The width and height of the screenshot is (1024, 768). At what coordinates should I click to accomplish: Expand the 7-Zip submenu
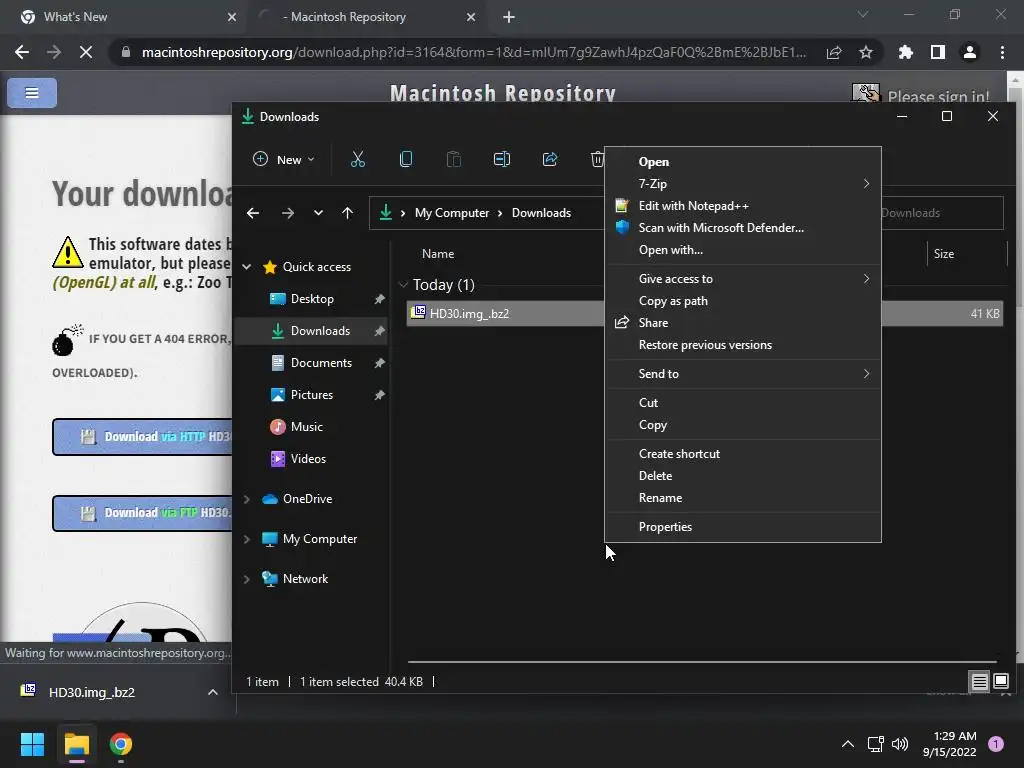(x=743, y=184)
